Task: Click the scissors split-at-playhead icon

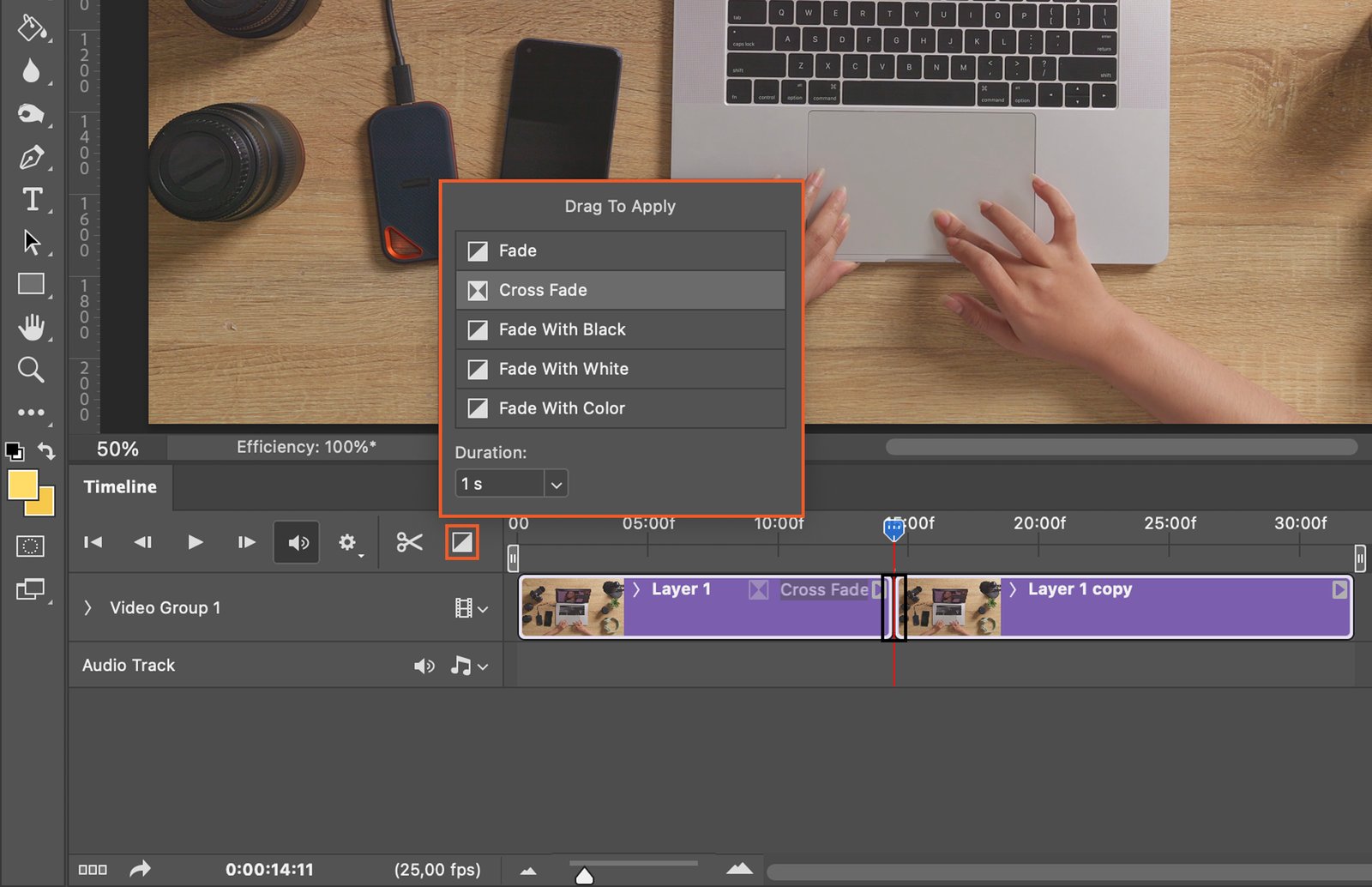Action: (x=409, y=542)
